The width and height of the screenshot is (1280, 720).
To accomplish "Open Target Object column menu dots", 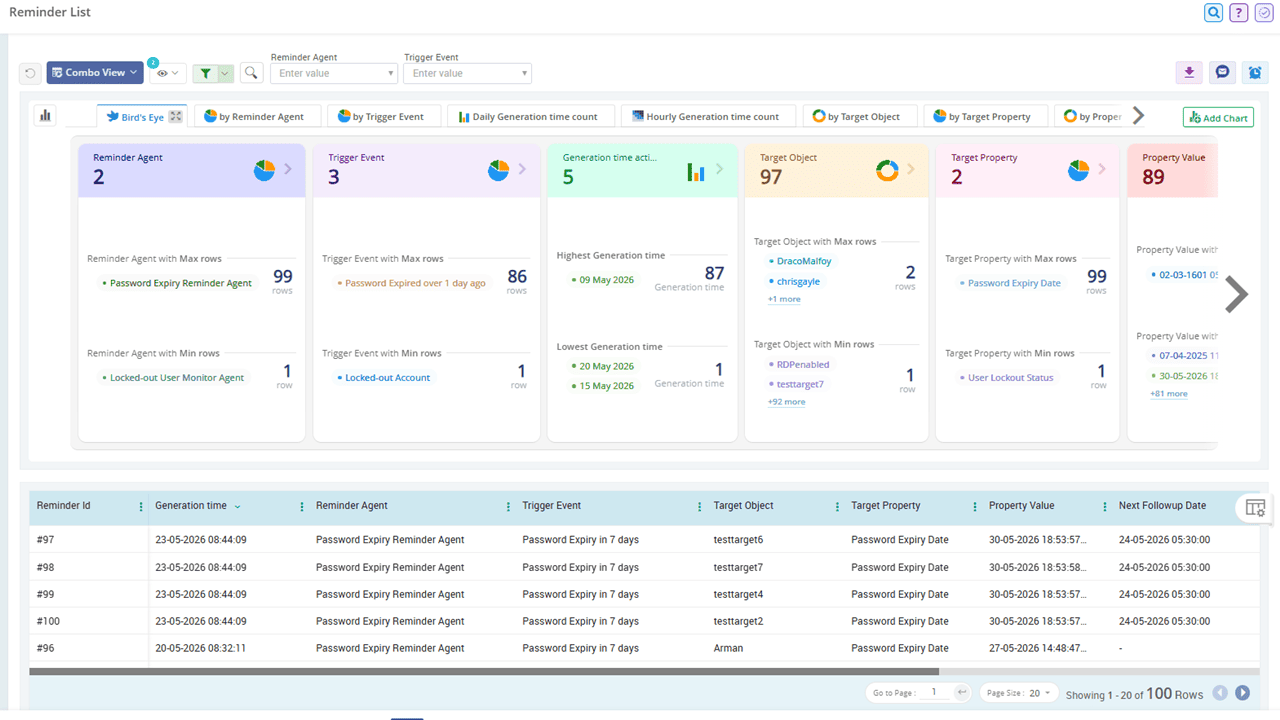I will [837, 507].
